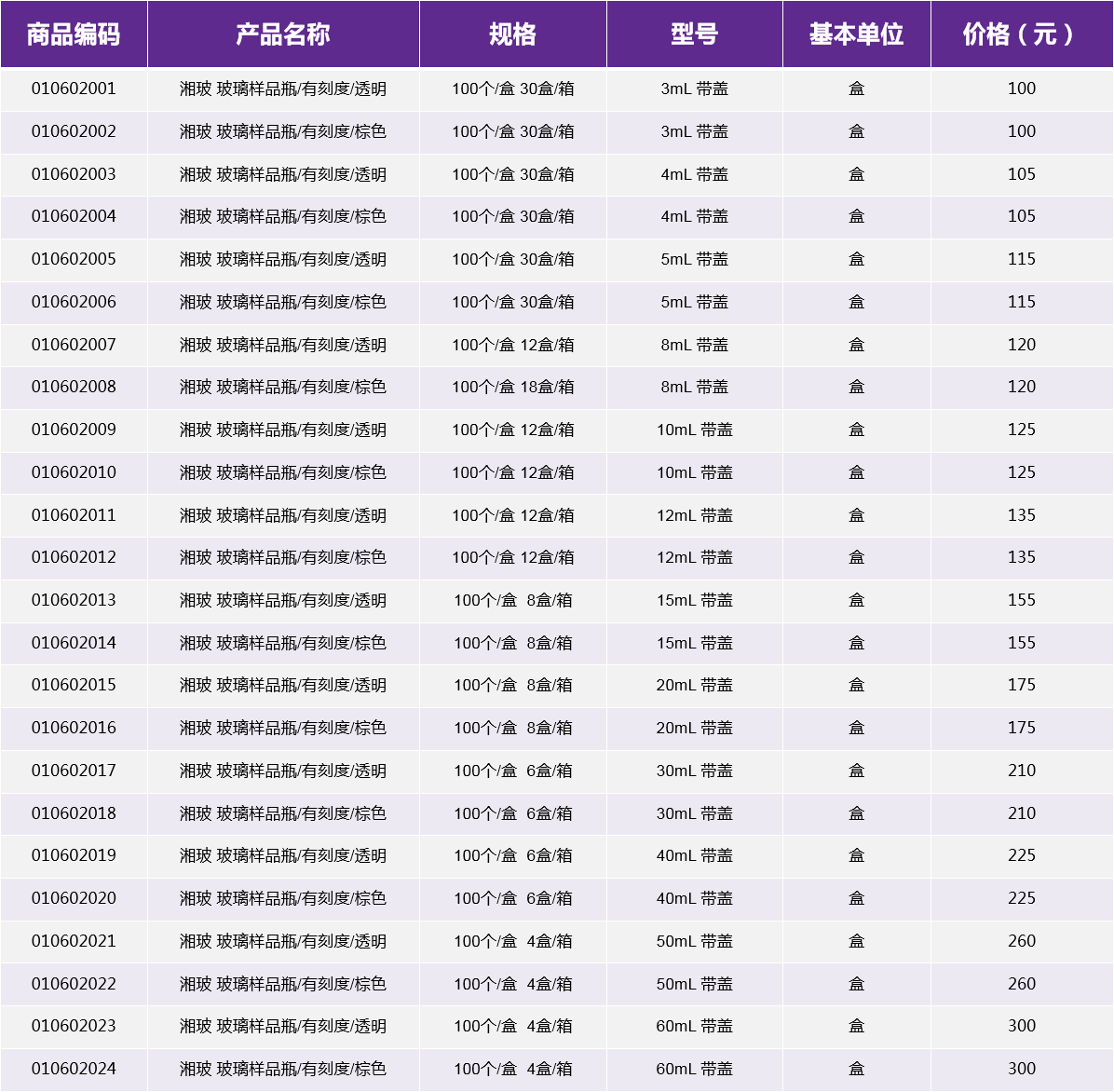
Task: Select product code 010602011
Action: [74, 515]
